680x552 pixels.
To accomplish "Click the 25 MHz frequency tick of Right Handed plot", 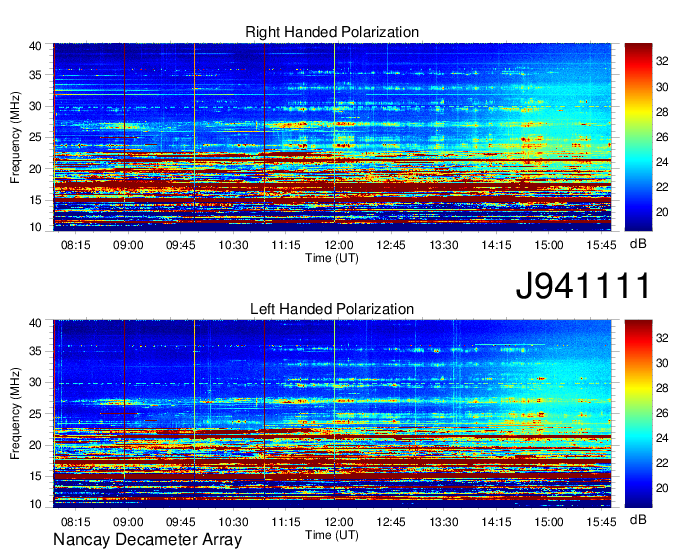I will (35, 137).
